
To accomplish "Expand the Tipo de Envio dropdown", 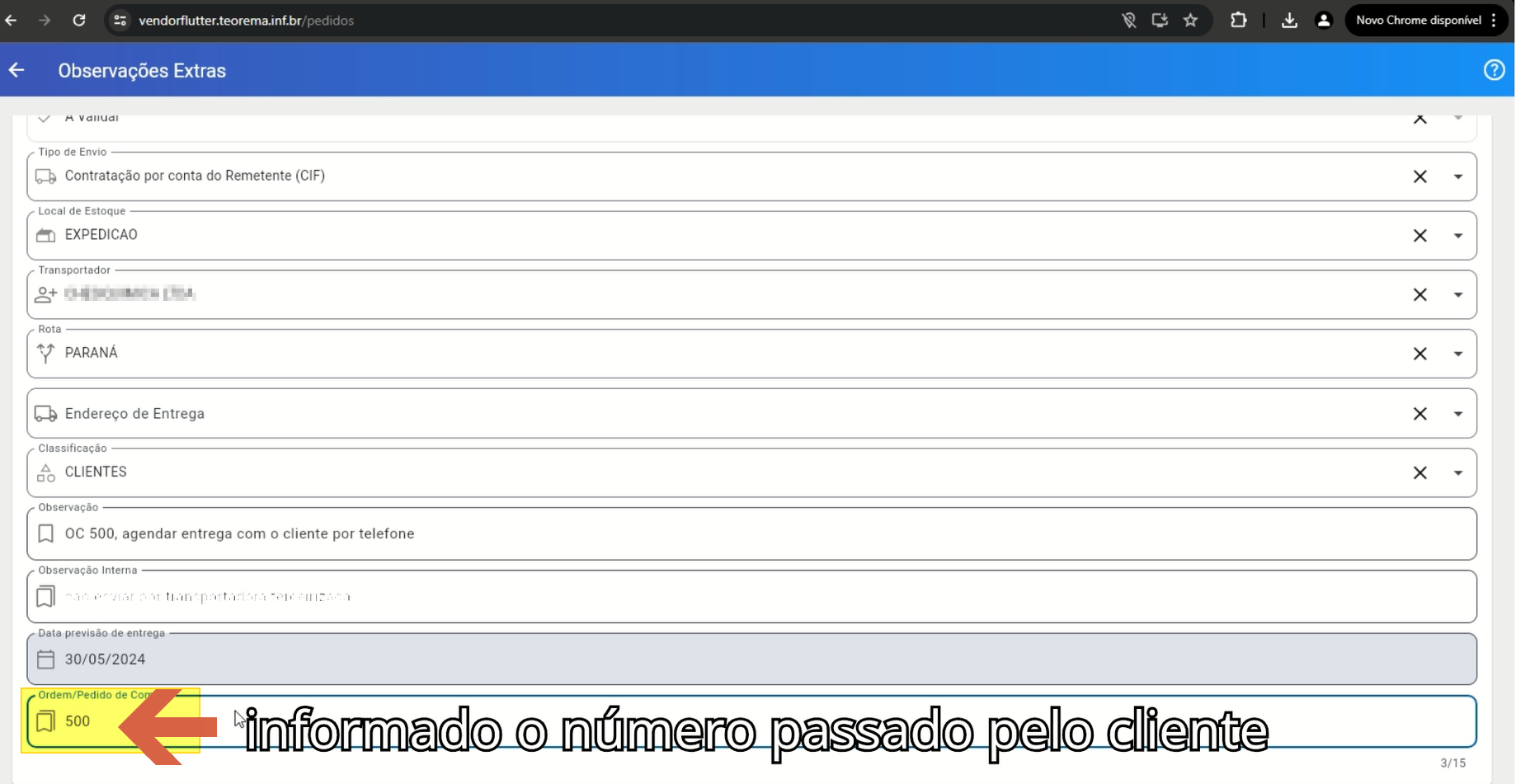I will [1458, 176].
